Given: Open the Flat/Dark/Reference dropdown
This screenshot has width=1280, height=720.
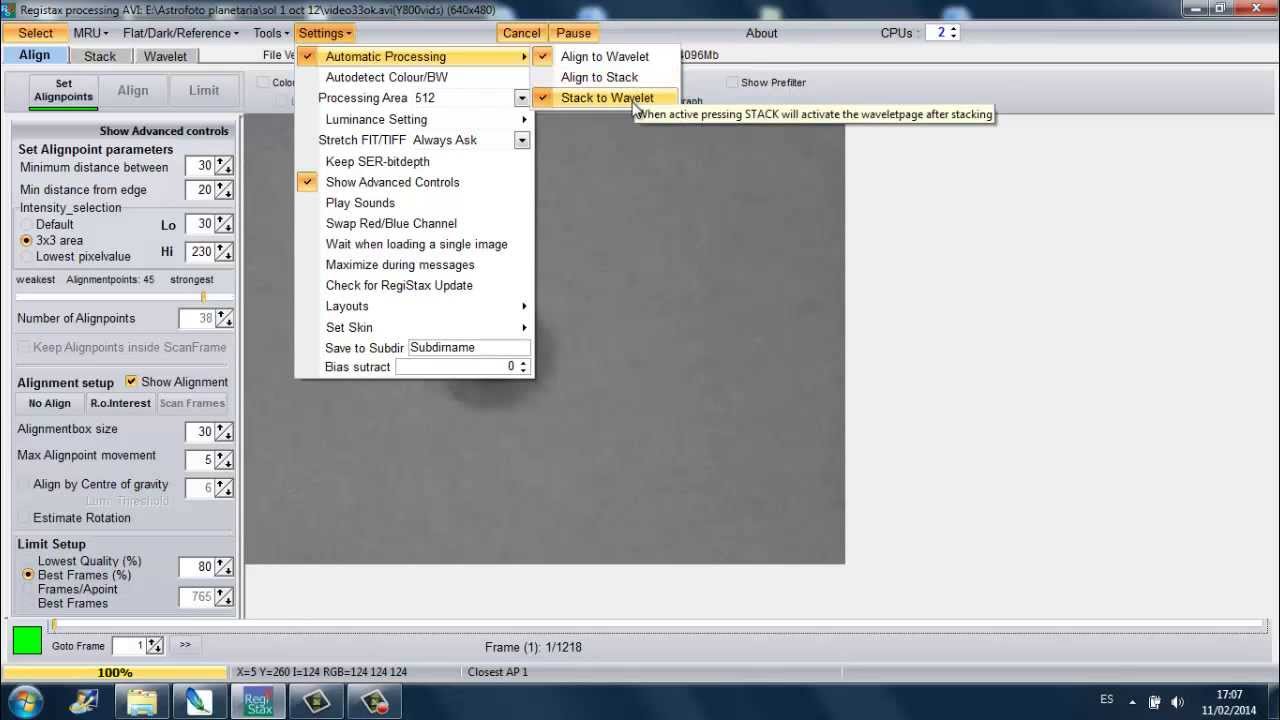Looking at the screenshot, I should pyautogui.click(x=180, y=33).
